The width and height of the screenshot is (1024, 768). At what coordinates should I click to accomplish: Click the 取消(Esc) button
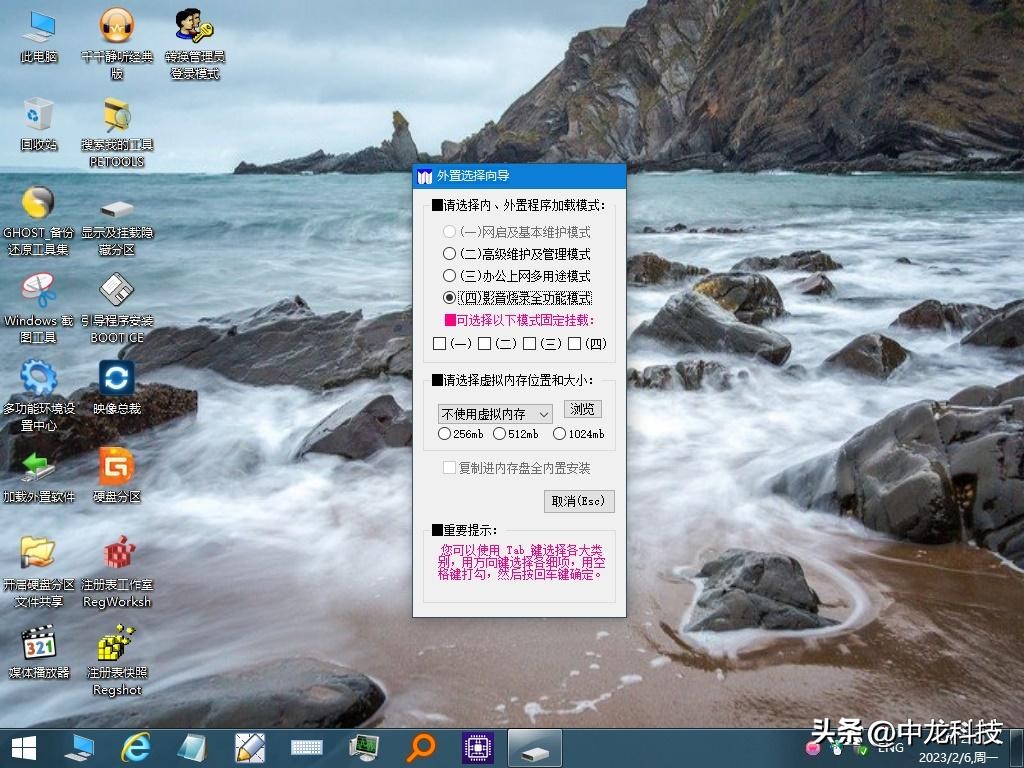pos(578,501)
